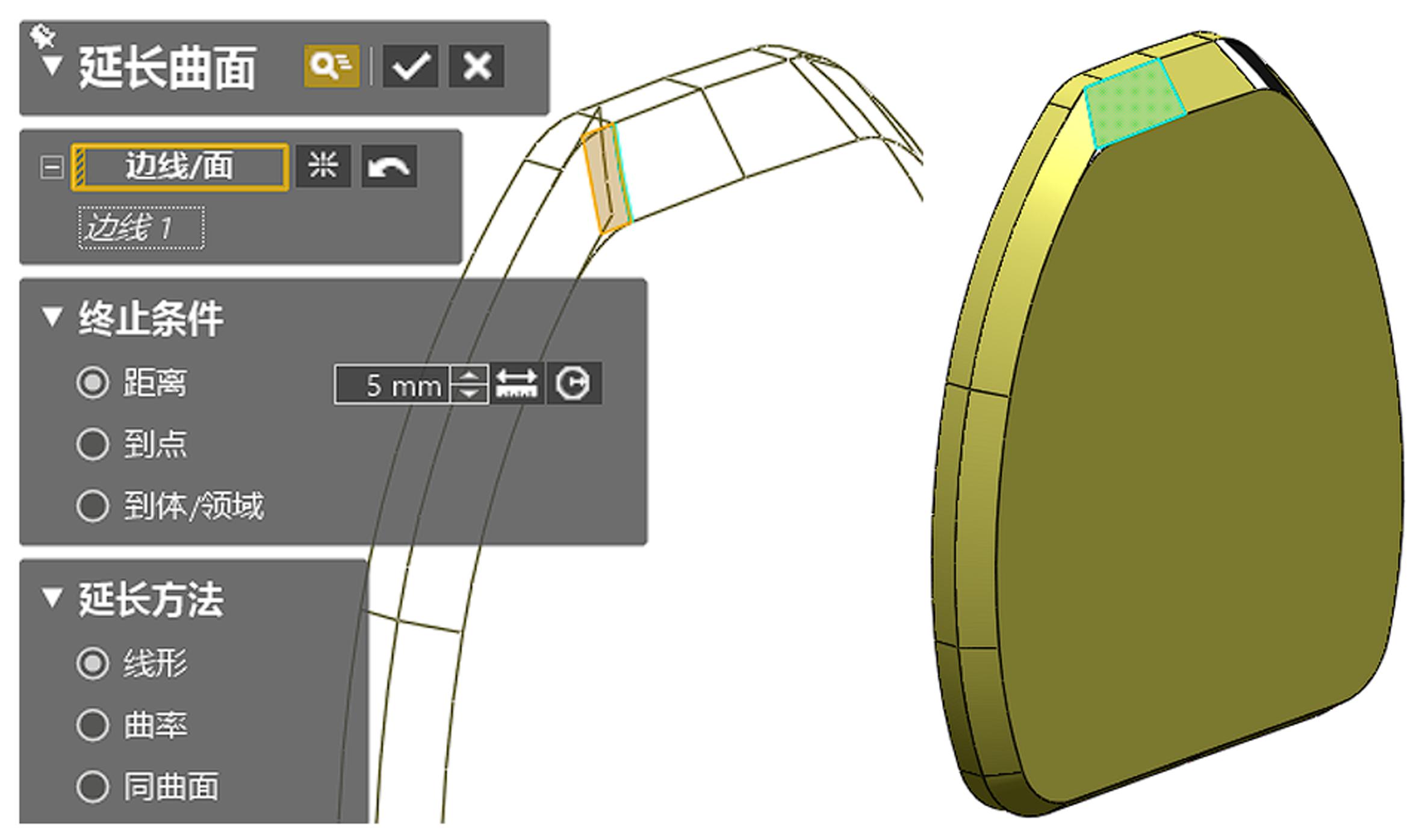Select the 到体/领域 radio button
This screenshot has width=1422, height=840.
(93, 506)
